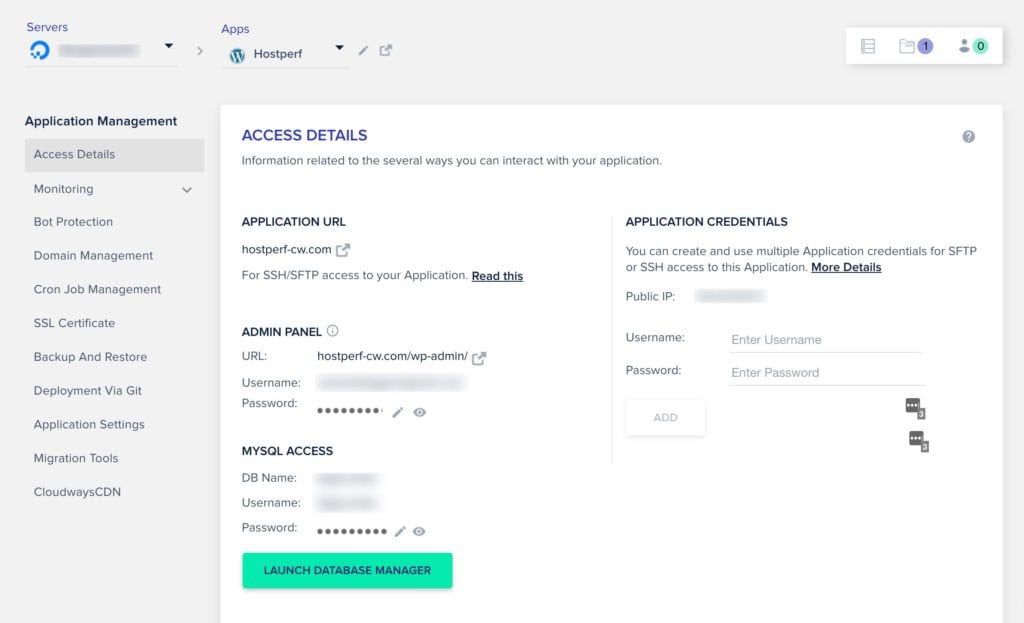Open SSL Certificate from sidebar
This screenshot has height=623, width=1024.
point(74,323)
